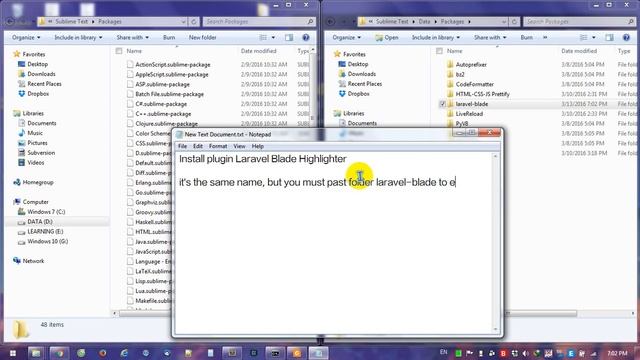
Task: Open Include in library dropdown in right window
Action: [x=436, y=38]
